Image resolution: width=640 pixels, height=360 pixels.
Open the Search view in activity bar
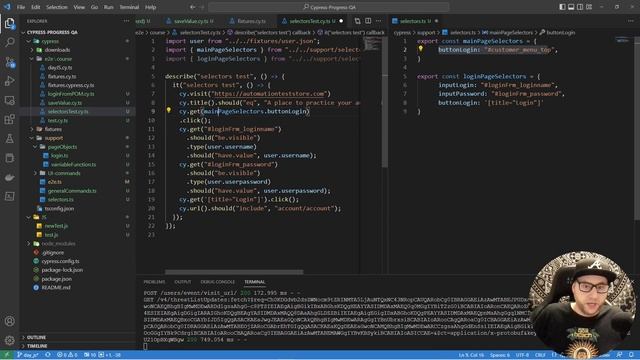[x=10, y=42]
